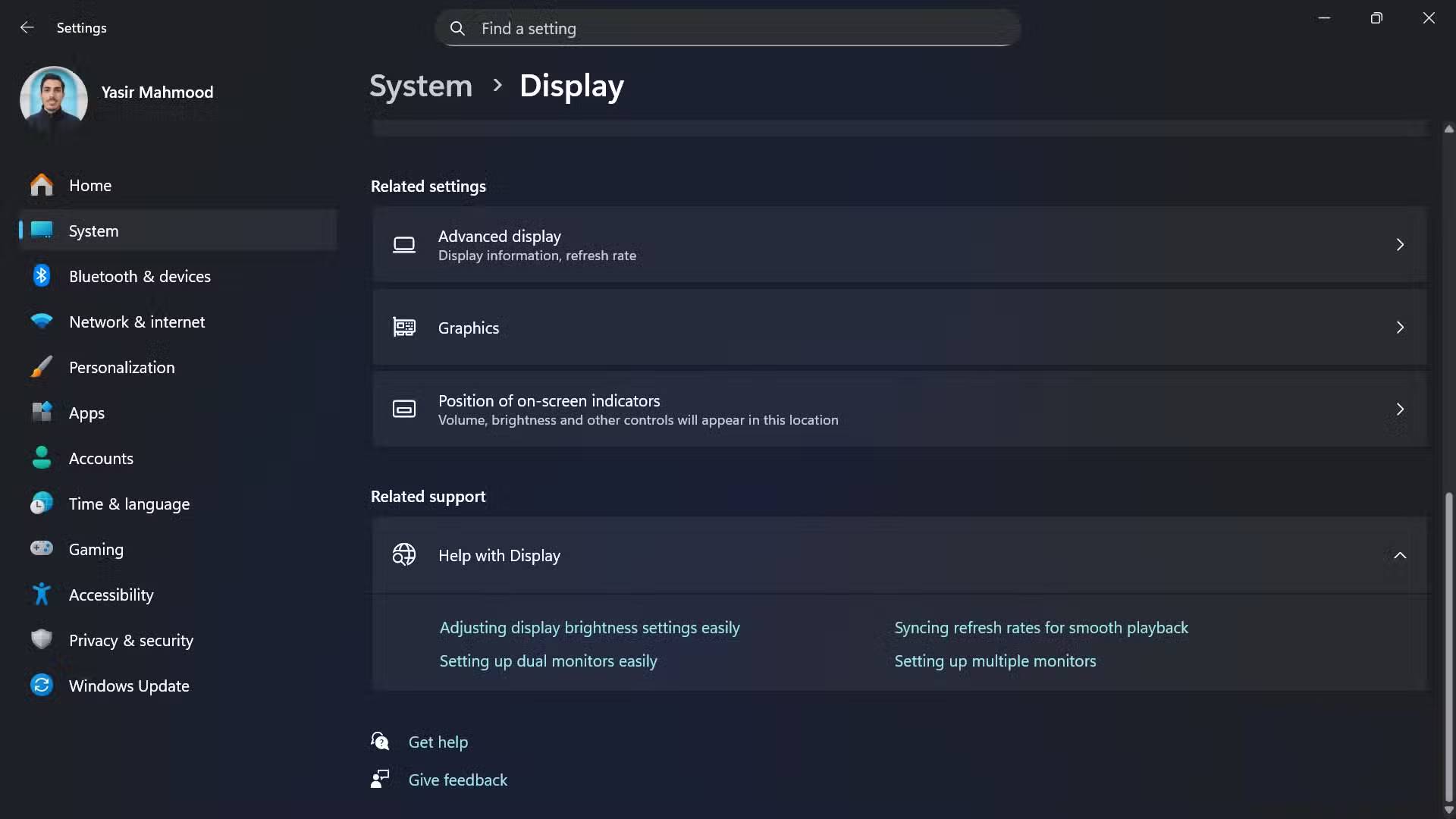Image resolution: width=1456 pixels, height=819 pixels.
Task: Select Accounts in the sidebar
Action: [x=101, y=459]
